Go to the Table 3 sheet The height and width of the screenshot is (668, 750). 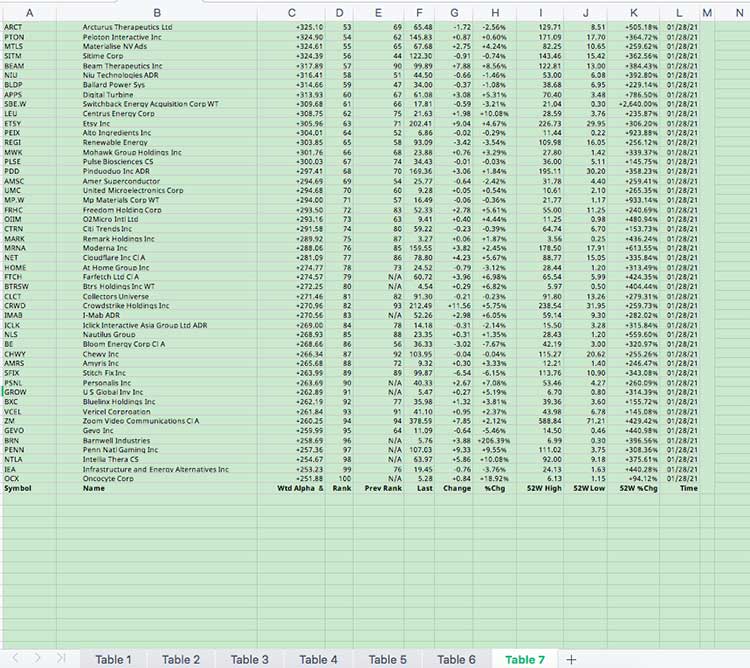[x=250, y=659]
